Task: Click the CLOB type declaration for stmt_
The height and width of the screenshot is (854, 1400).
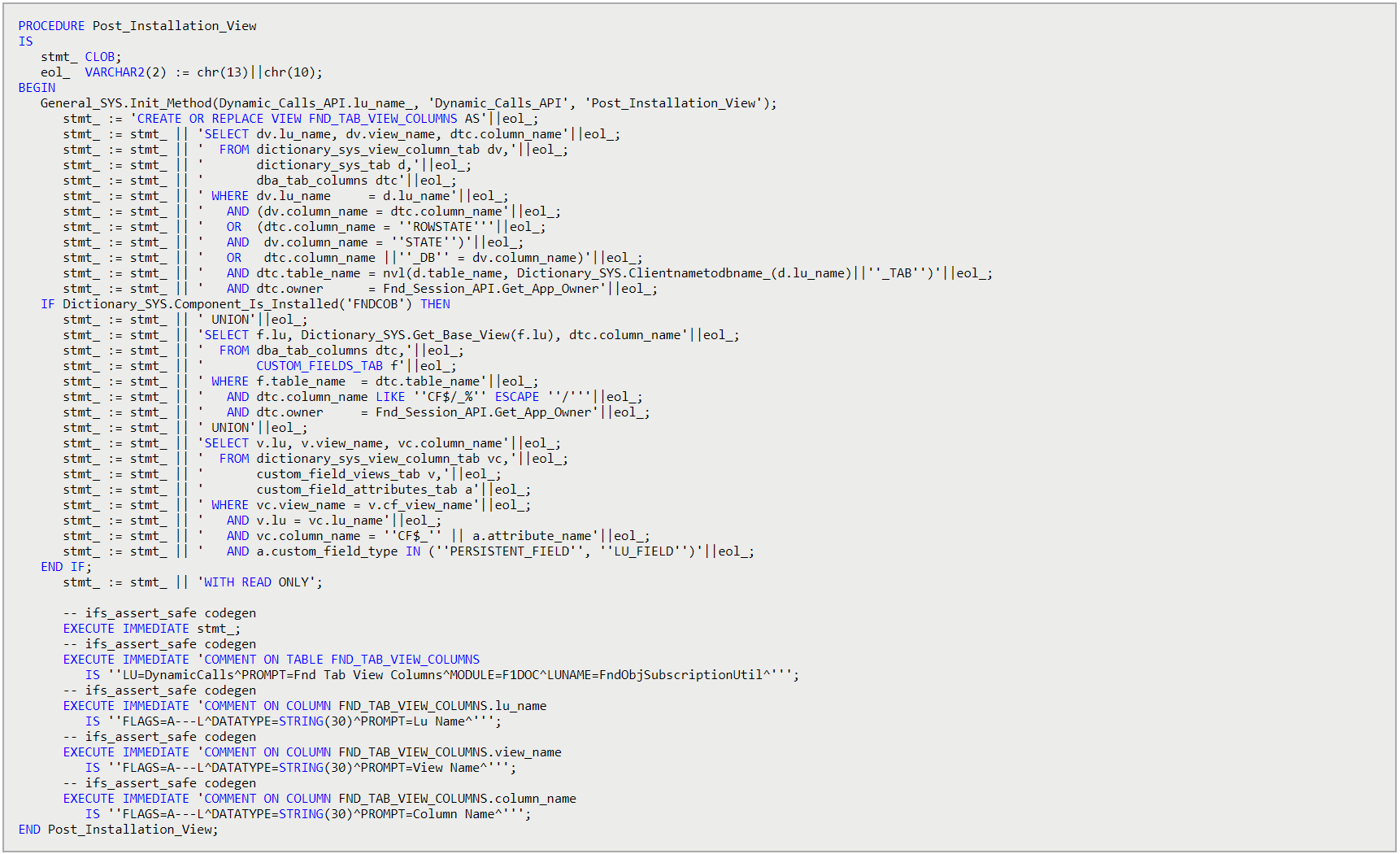Action: click(x=99, y=56)
